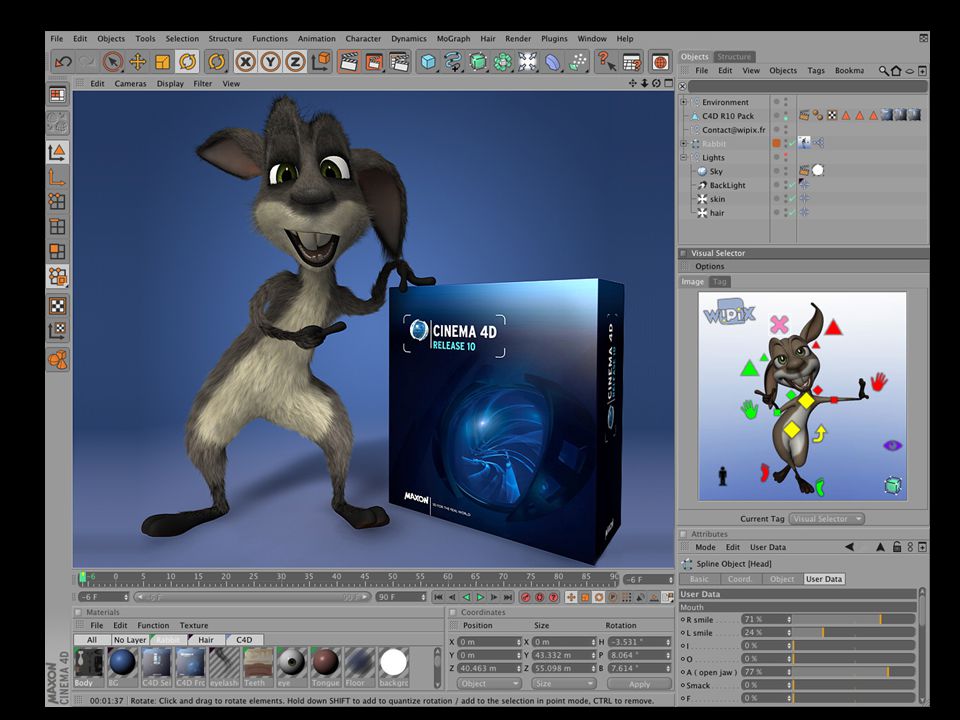Click the blue capsule deformer icon
This screenshot has width=960, height=720.
[x=553, y=62]
